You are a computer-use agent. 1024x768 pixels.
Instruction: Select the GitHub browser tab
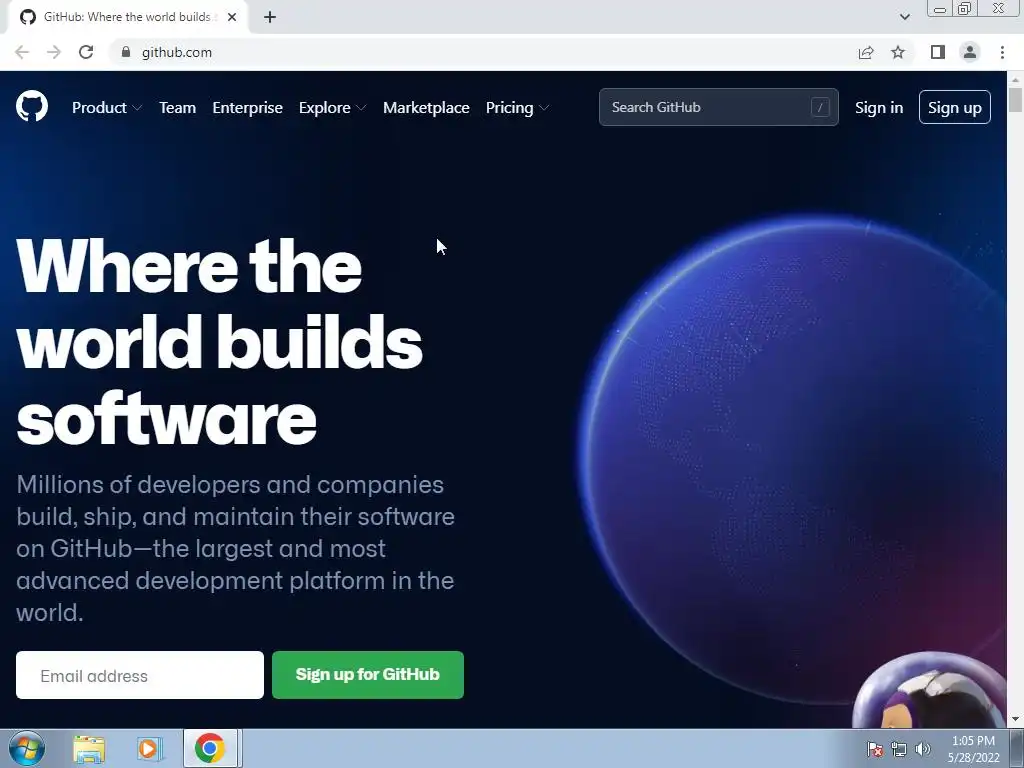(x=127, y=17)
